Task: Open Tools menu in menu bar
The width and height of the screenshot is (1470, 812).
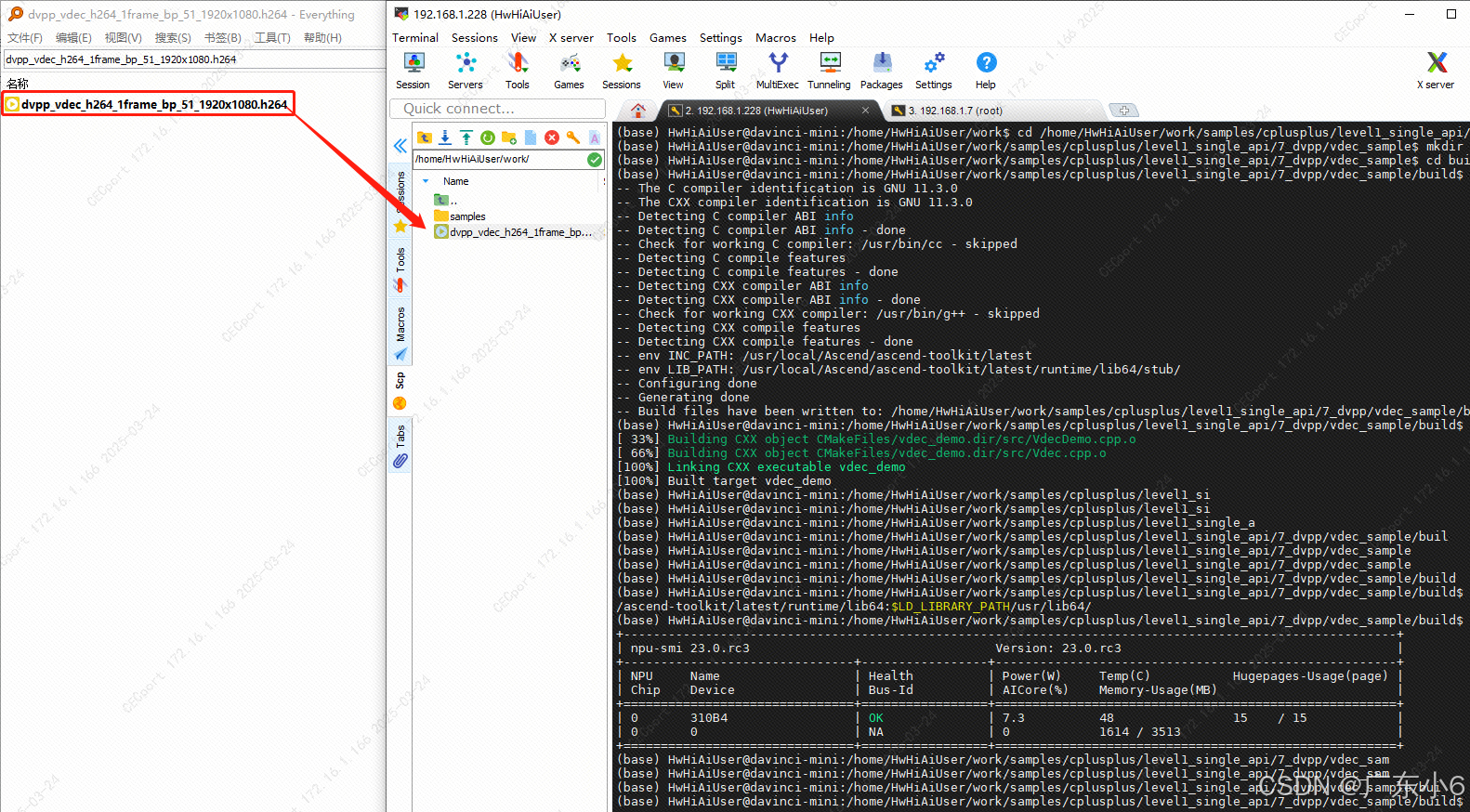Action: tap(622, 38)
